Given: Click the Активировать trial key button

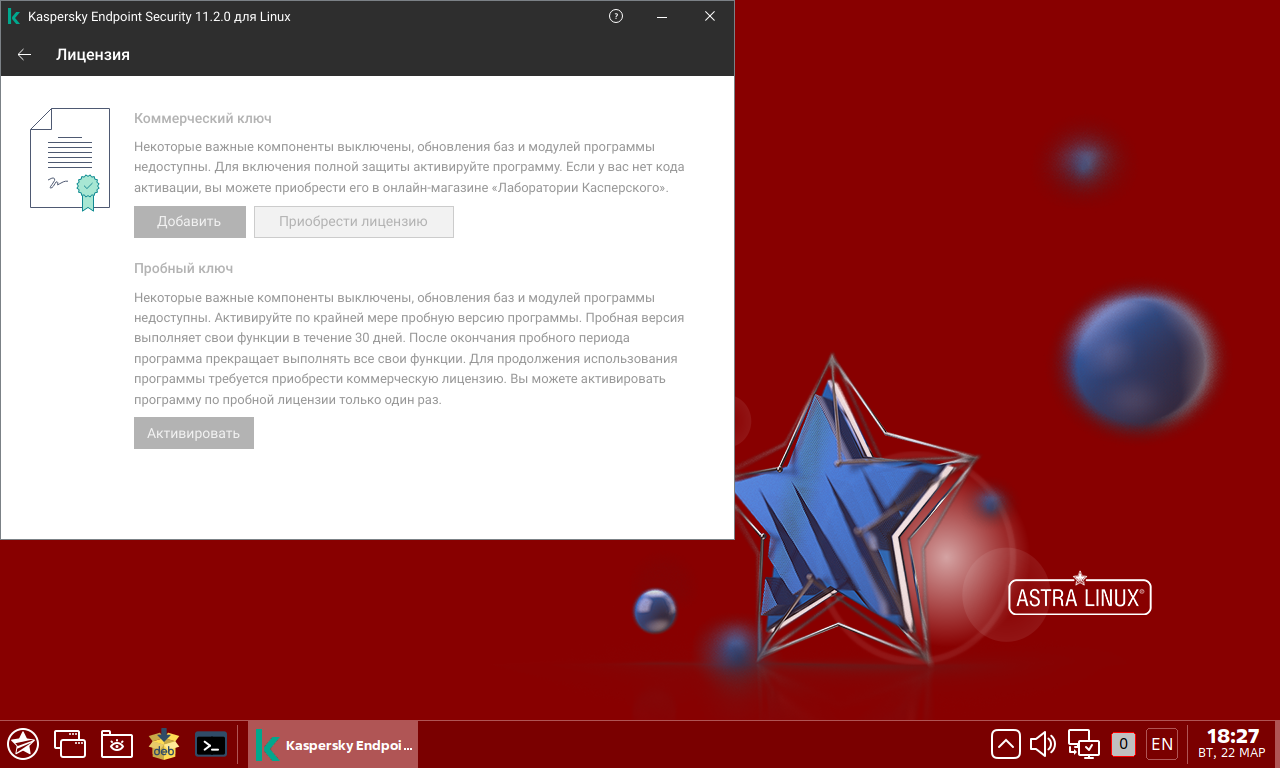Looking at the screenshot, I should coord(194,433).
